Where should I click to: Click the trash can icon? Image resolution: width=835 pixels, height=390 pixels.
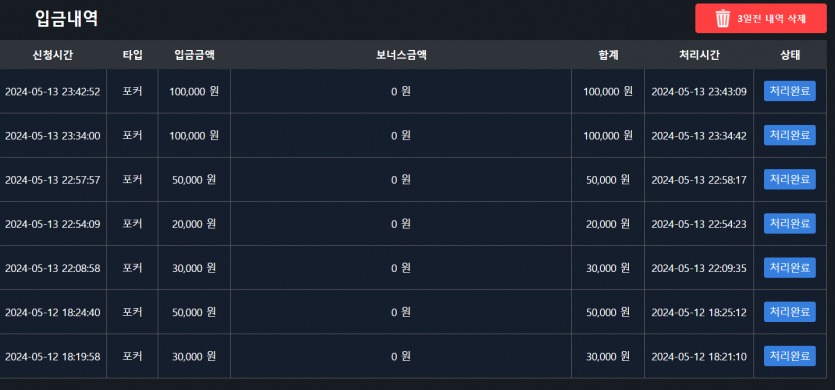(723, 19)
